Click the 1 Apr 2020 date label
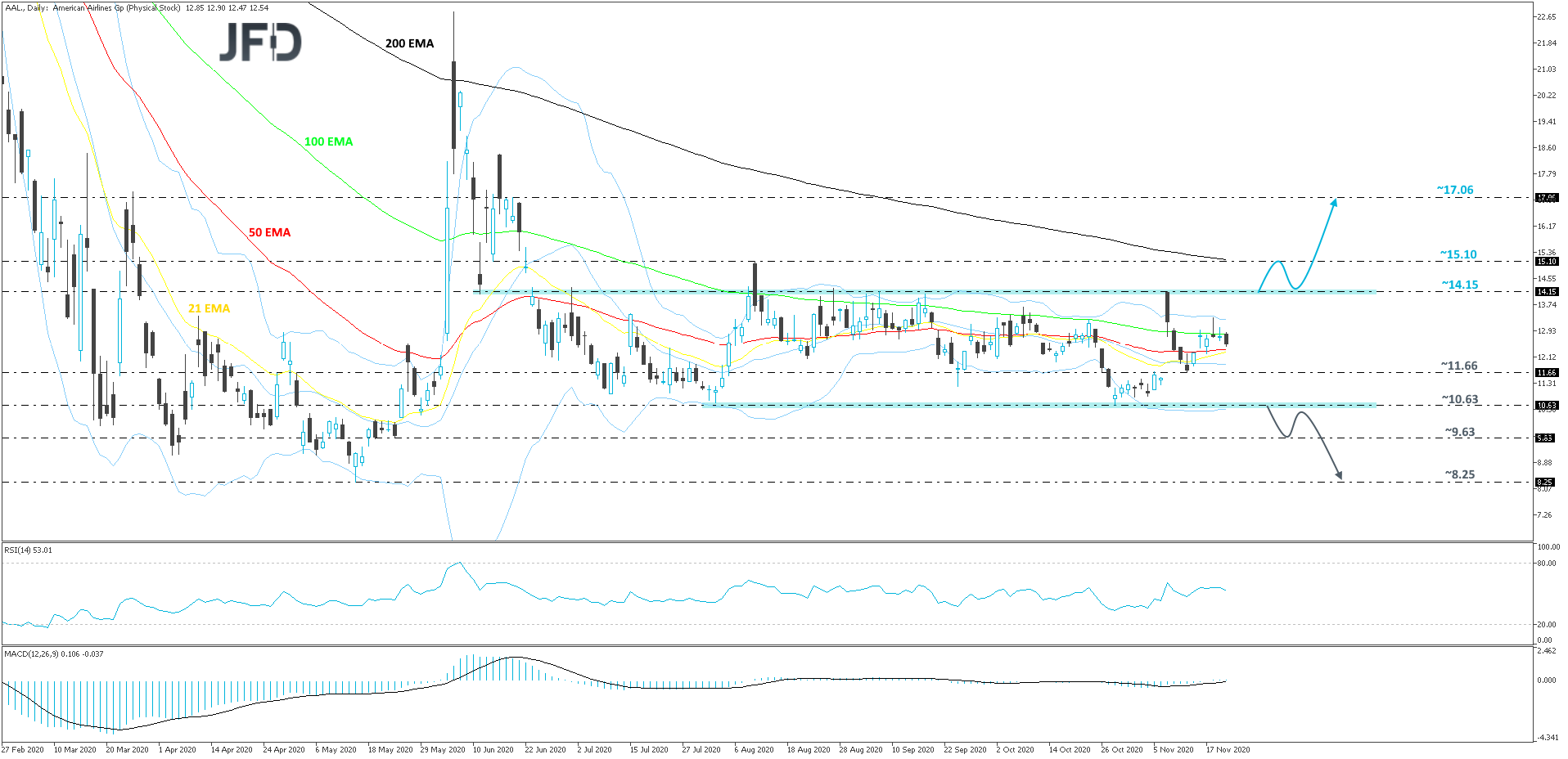Viewport: 1568px width, 759px height. pos(178,749)
